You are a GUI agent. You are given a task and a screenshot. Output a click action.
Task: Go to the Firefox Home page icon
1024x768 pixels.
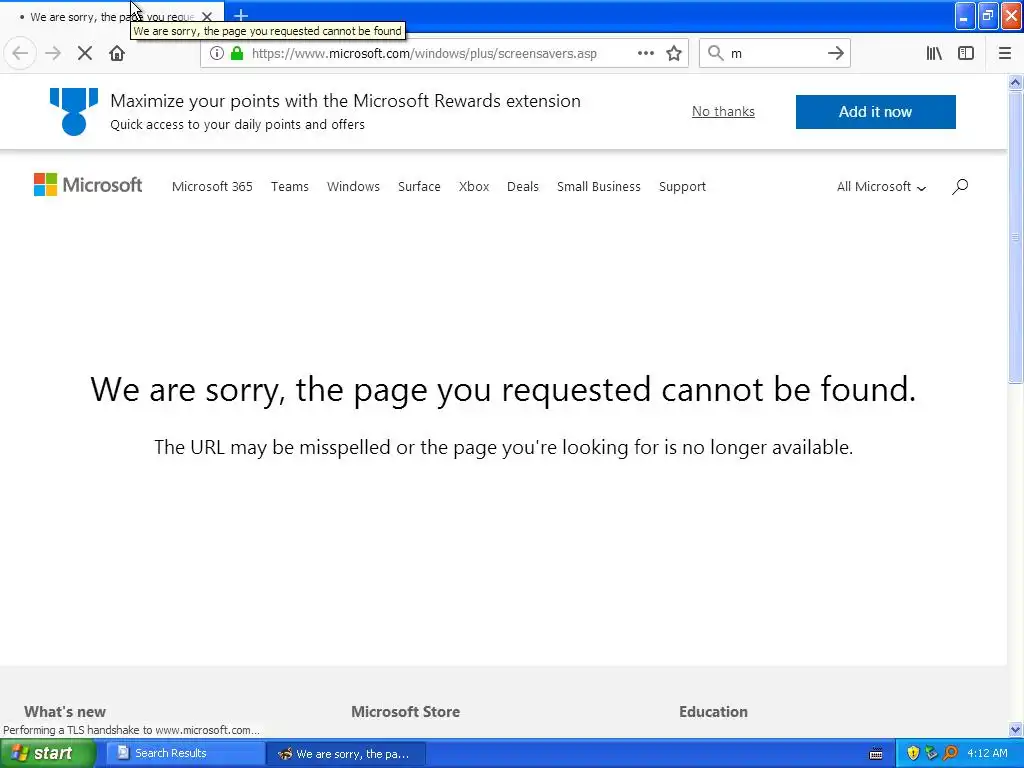(x=117, y=53)
